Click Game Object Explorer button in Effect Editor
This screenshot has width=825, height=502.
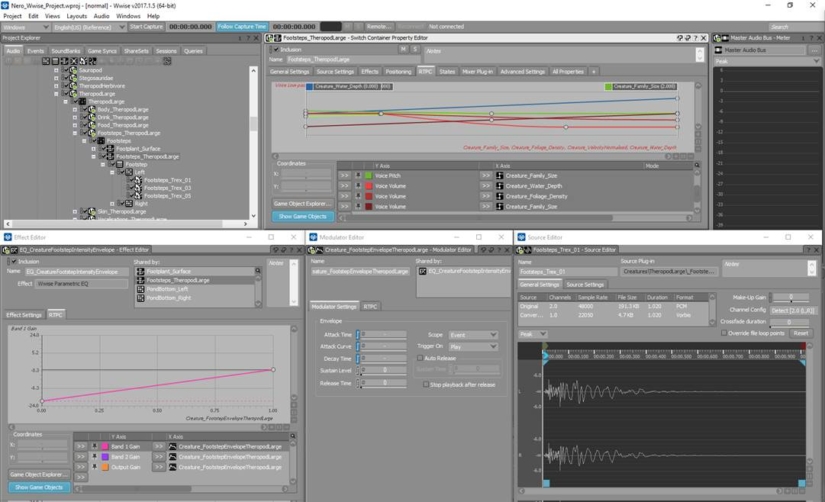pyautogui.click(x=39, y=475)
